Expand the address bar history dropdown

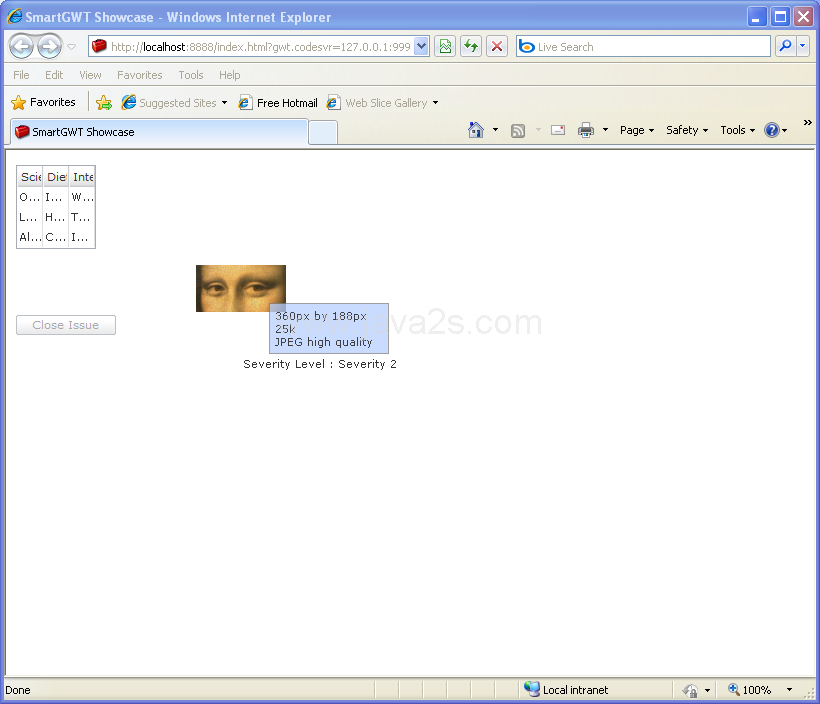422,47
